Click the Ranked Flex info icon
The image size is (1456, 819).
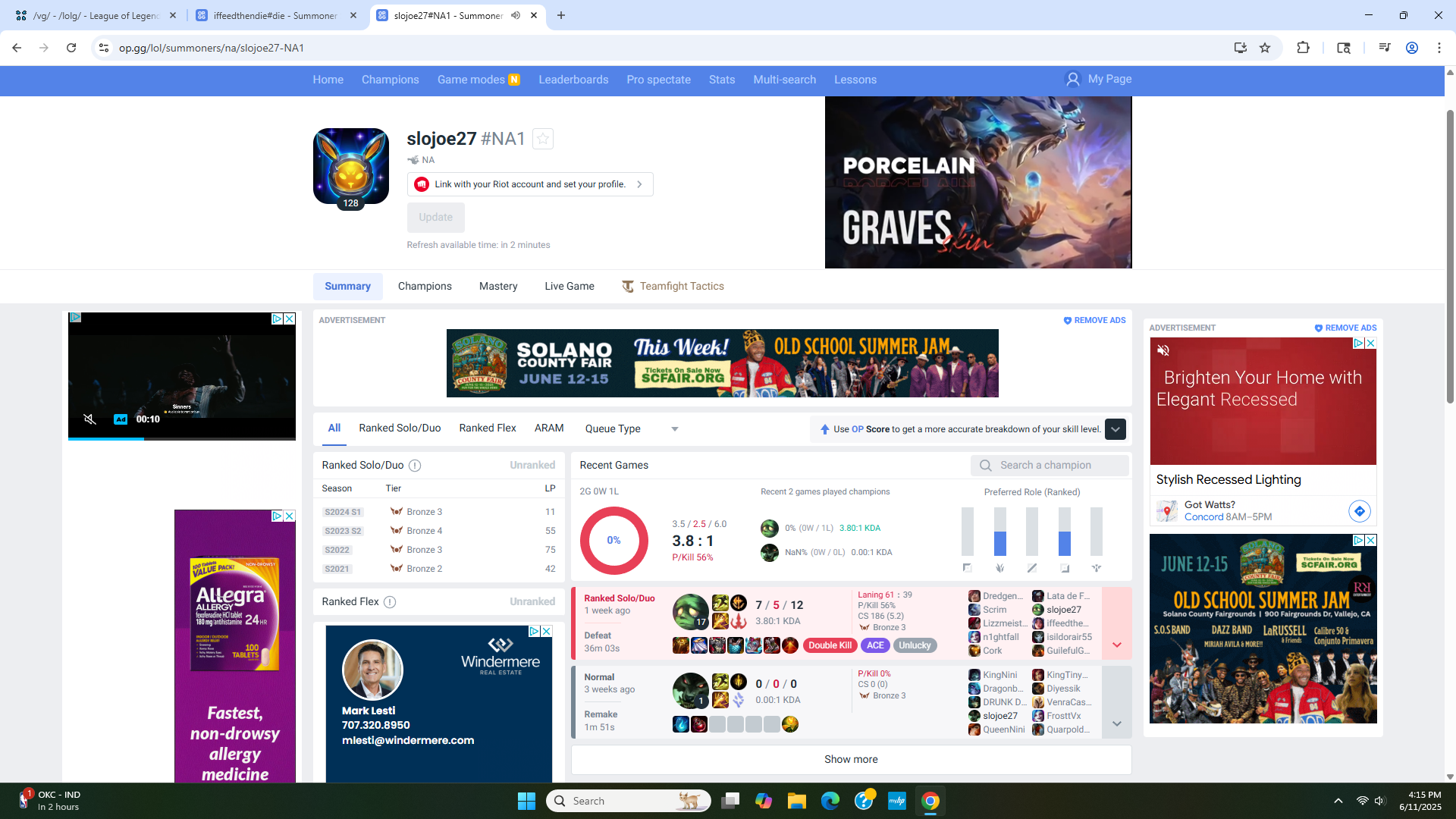390,602
